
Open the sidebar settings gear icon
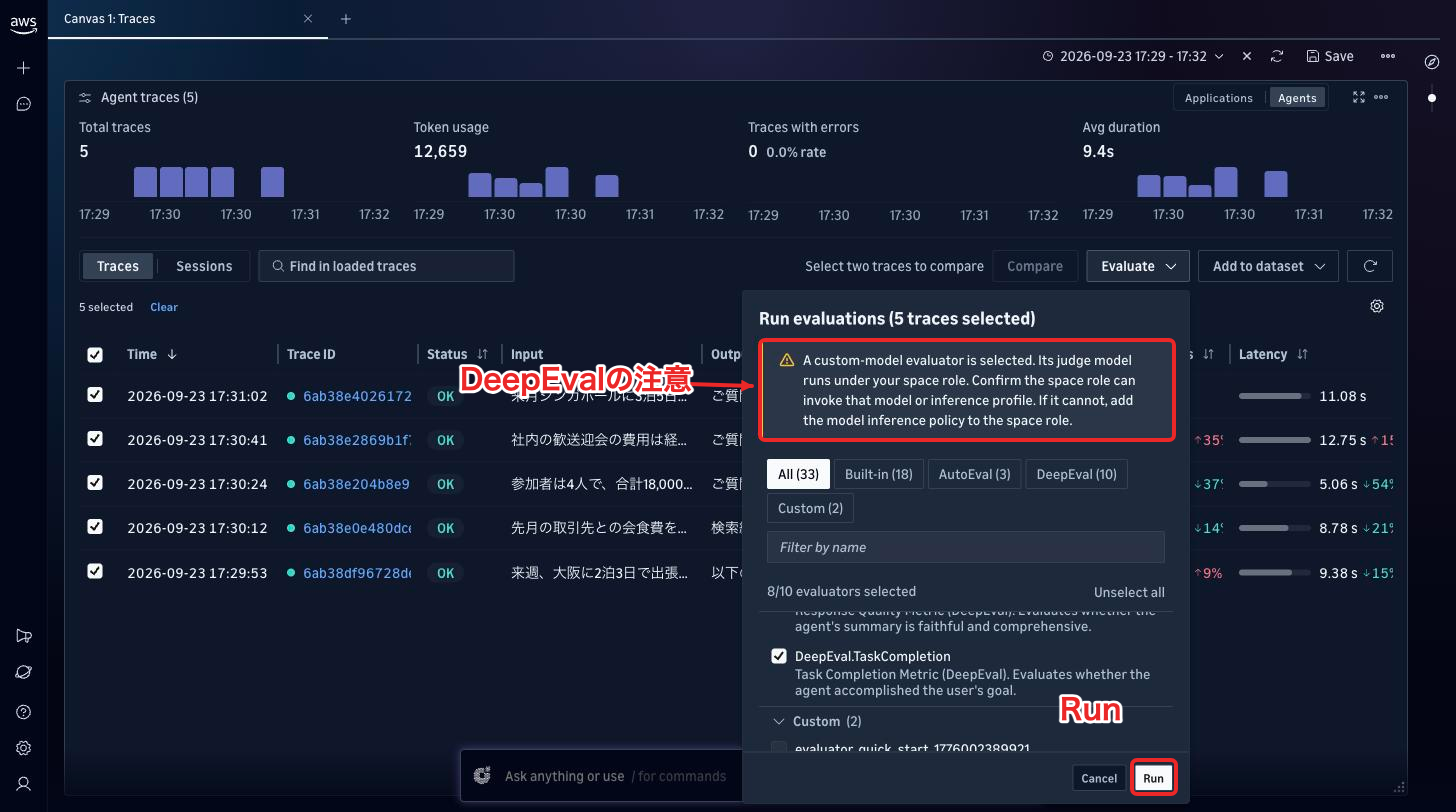[x=24, y=748]
